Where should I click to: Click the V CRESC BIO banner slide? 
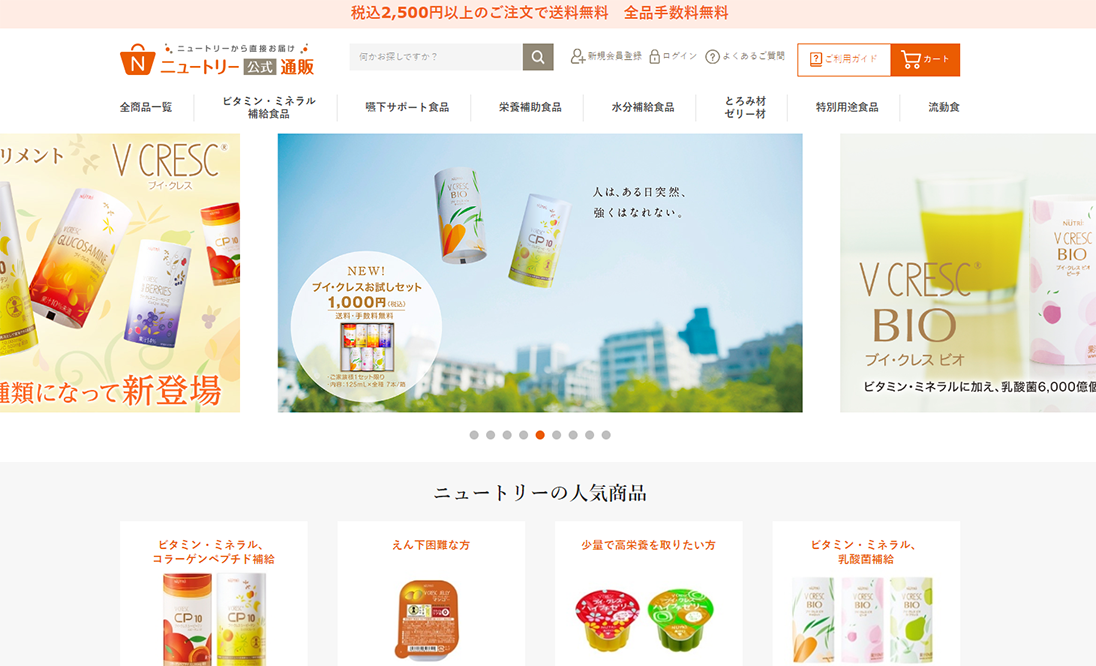[x=968, y=273]
